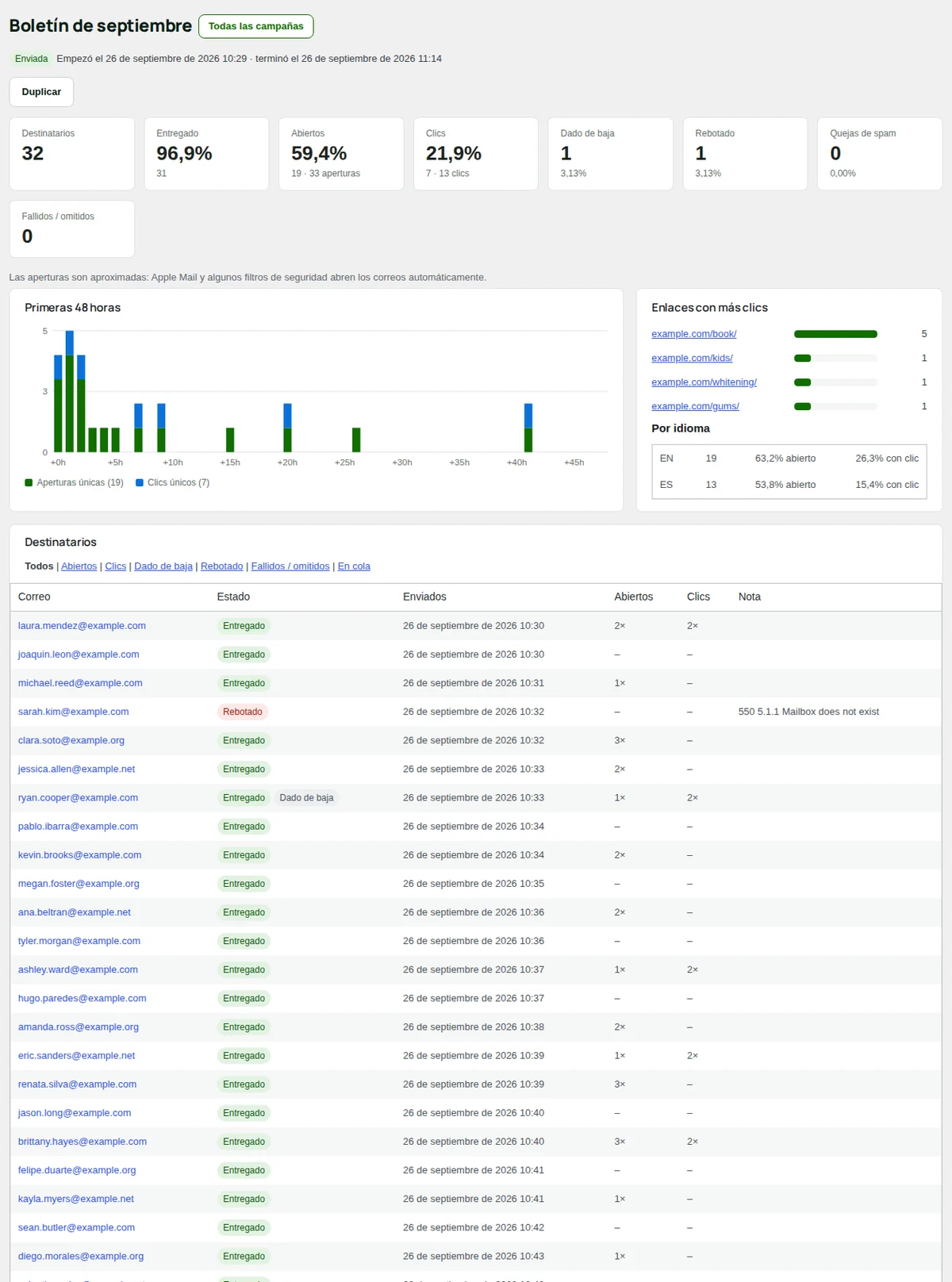
Task: Click the green Aperturas únicas legend swatch
Action: tap(29, 482)
